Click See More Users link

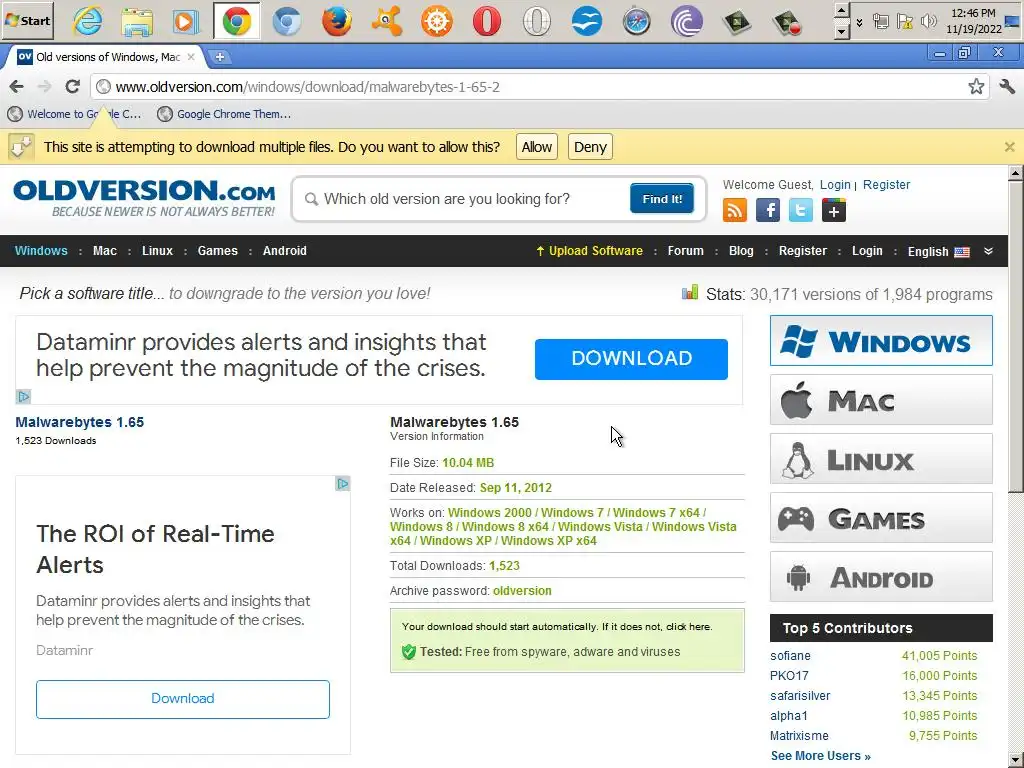coord(820,756)
